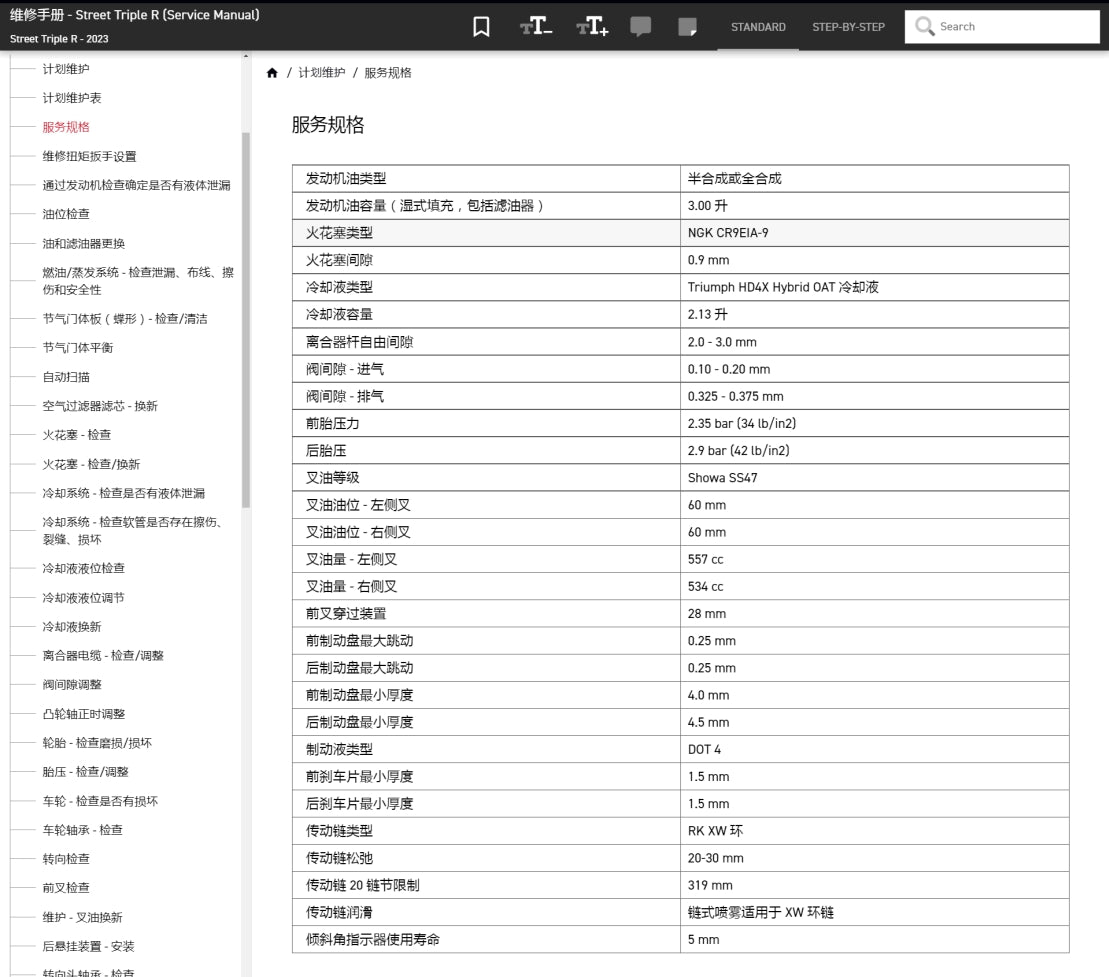Switch to the STEP-BY-STEP tab
The image size is (1109, 977).
pos(847,27)
